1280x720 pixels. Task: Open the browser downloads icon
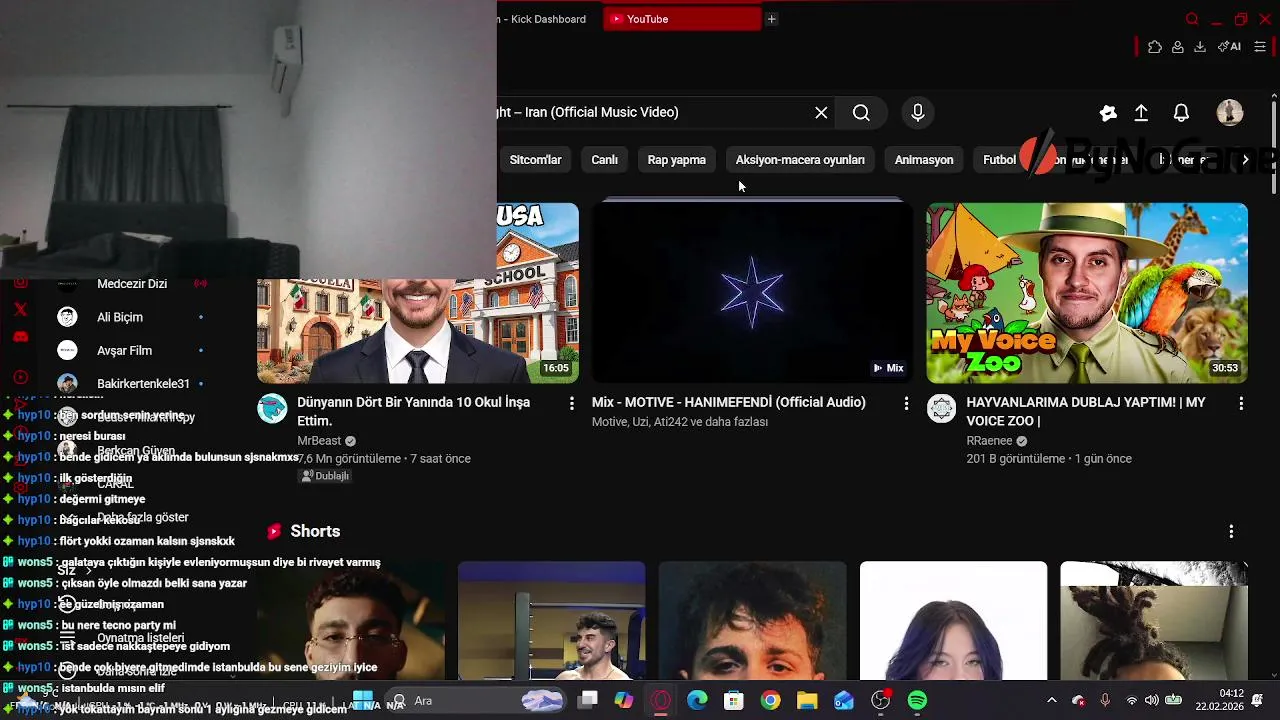(x=1200, y=47)
